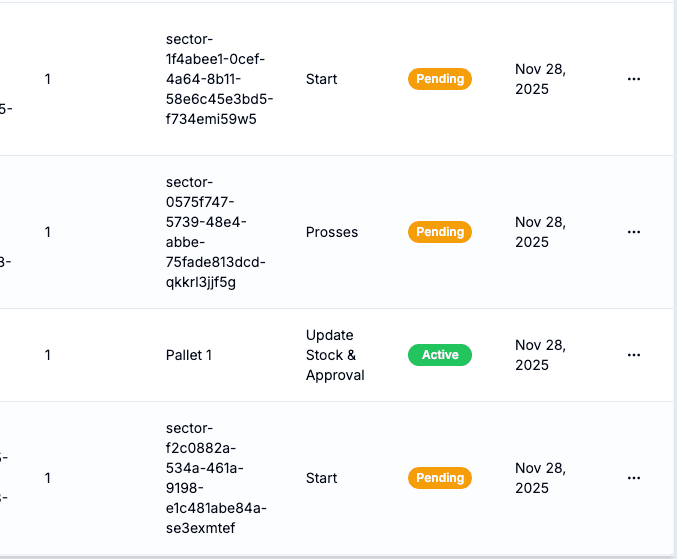Screen dimensions: 677x559
Task: Click the sector-f2c0882a-534a identifier text
Action: pyautogui.click(x=215, y=478)
